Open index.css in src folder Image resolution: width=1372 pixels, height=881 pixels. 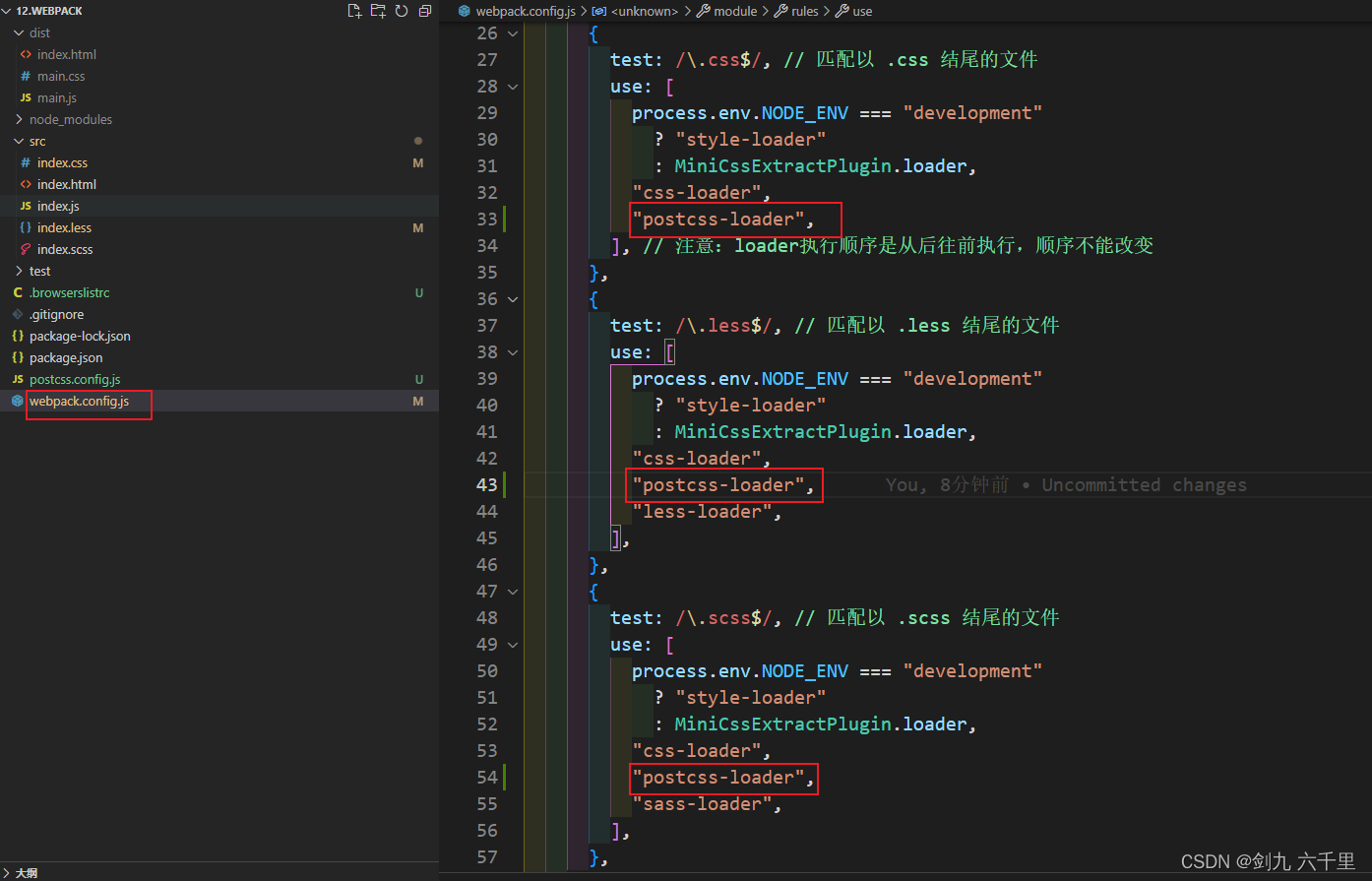(x=62, y=162)
